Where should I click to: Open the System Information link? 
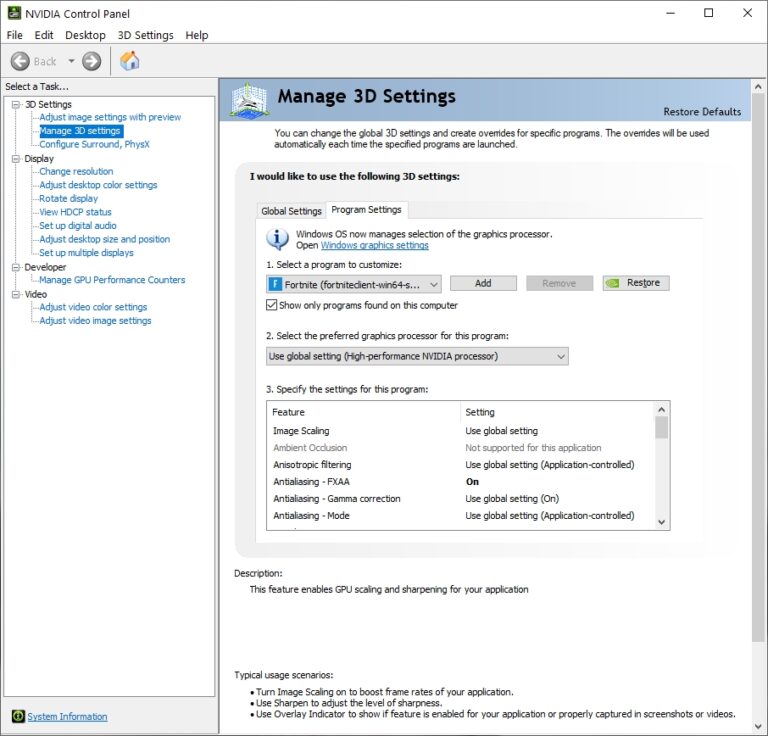click(x=67, y=716)
